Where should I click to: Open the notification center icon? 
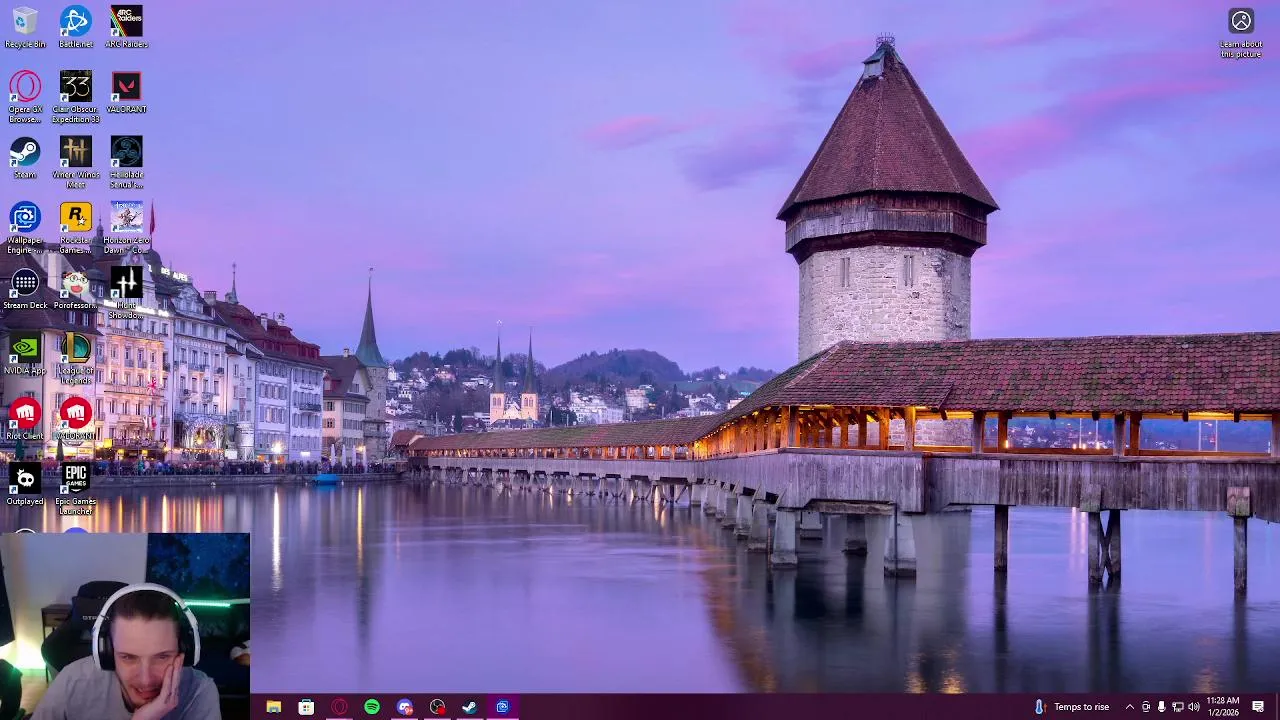(x=1258, y=707)
